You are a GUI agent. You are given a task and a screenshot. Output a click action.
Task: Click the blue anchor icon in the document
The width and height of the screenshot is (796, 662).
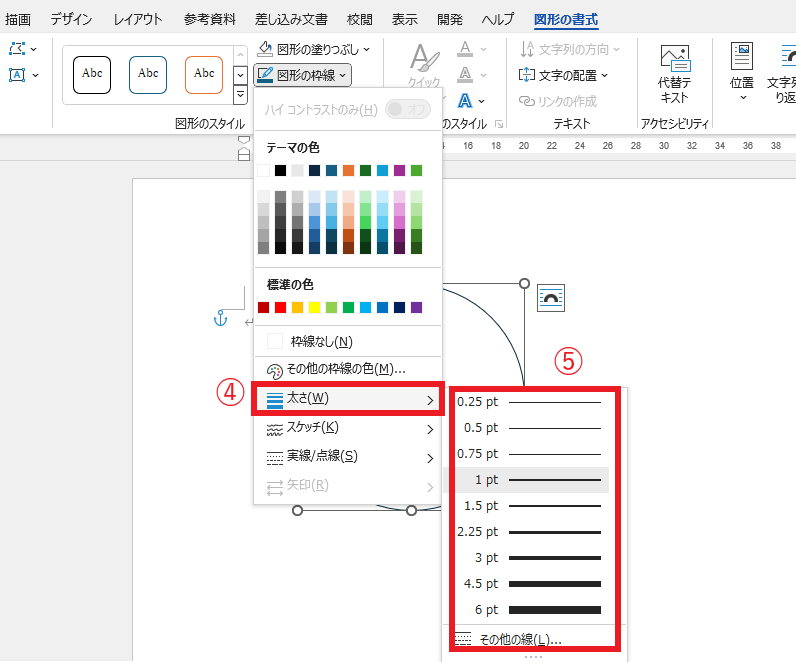pyautogui.click(x=220, y=318)
